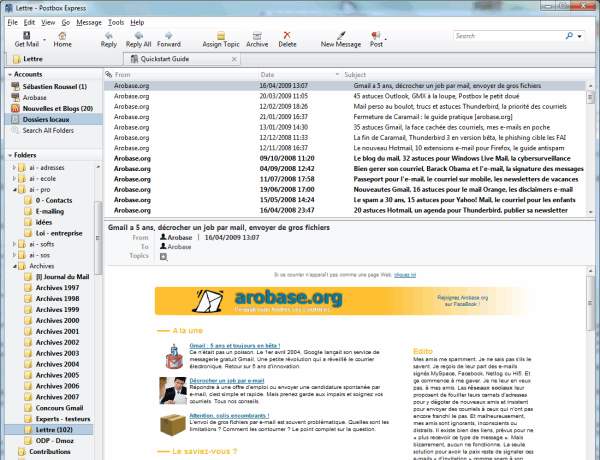Open the View menu
This screenshot has height=460, width=600.
point(48,22)
